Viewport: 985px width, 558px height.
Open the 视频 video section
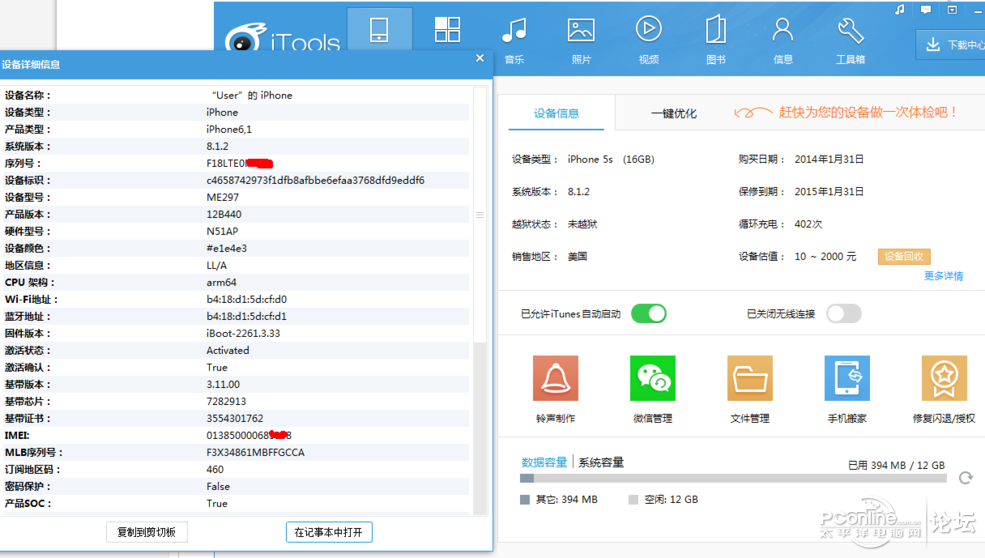coord(648,40)
